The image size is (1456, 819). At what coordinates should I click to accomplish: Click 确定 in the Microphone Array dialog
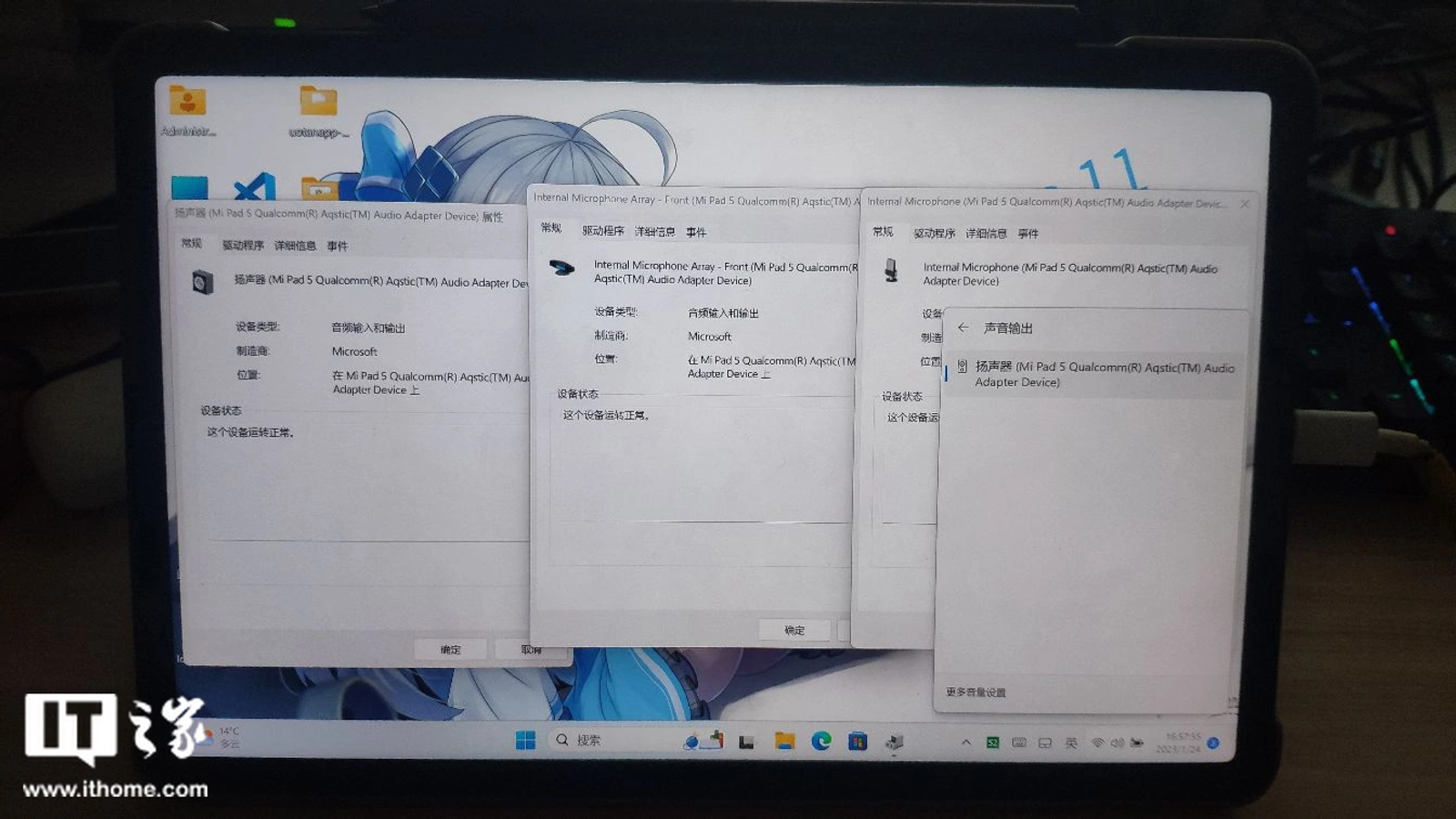(x=794, y=630)
